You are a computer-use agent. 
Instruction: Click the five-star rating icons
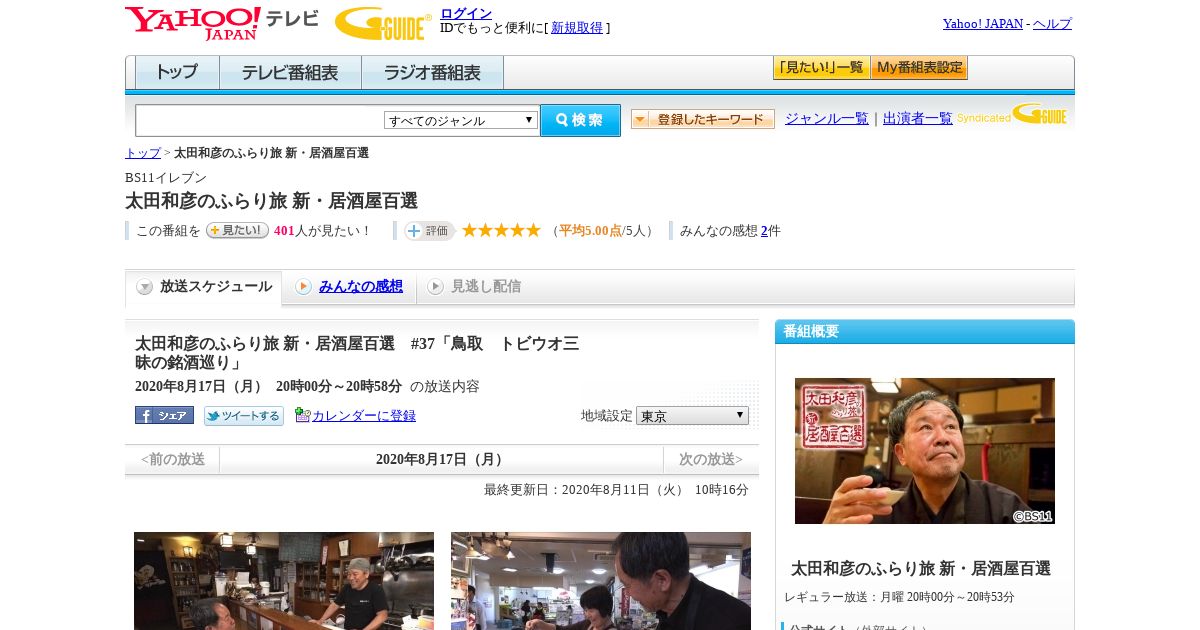click(x=501, y=230)
